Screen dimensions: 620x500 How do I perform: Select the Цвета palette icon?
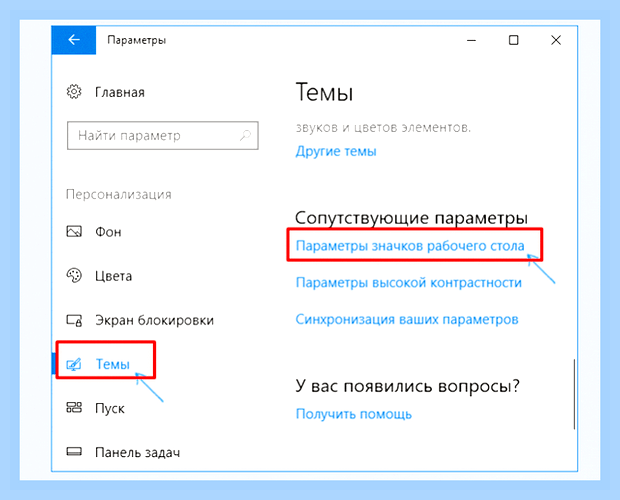pyautogui.click(x=74, y=275)
